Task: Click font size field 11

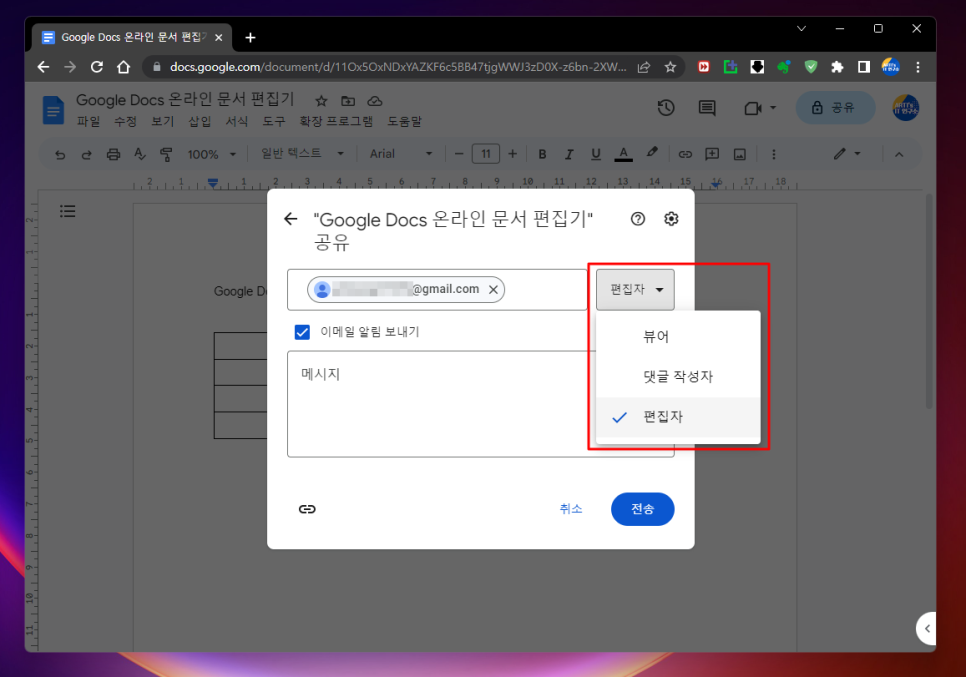Action: pyautogui.click(x=485, y=154)
